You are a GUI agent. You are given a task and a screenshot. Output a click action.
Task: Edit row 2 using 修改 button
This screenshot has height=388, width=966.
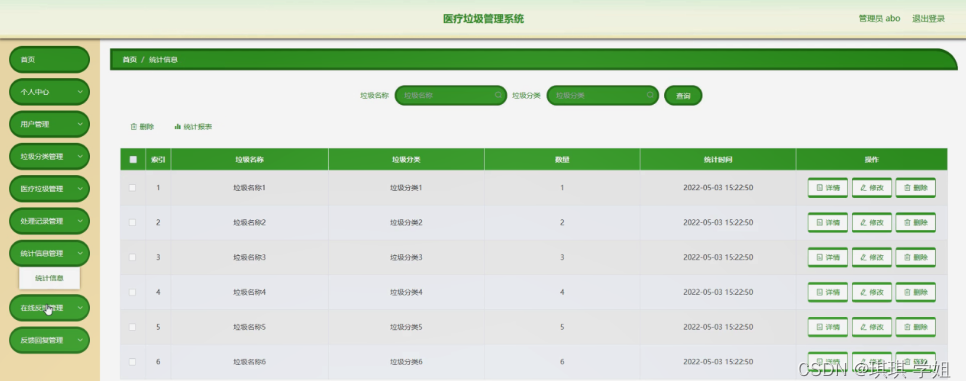[872, 222]
